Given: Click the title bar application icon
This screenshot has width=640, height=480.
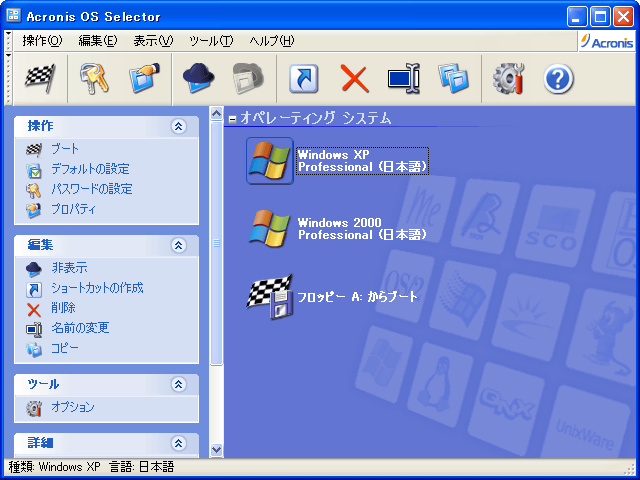Looking at the screenshot, I should [13, 16].
